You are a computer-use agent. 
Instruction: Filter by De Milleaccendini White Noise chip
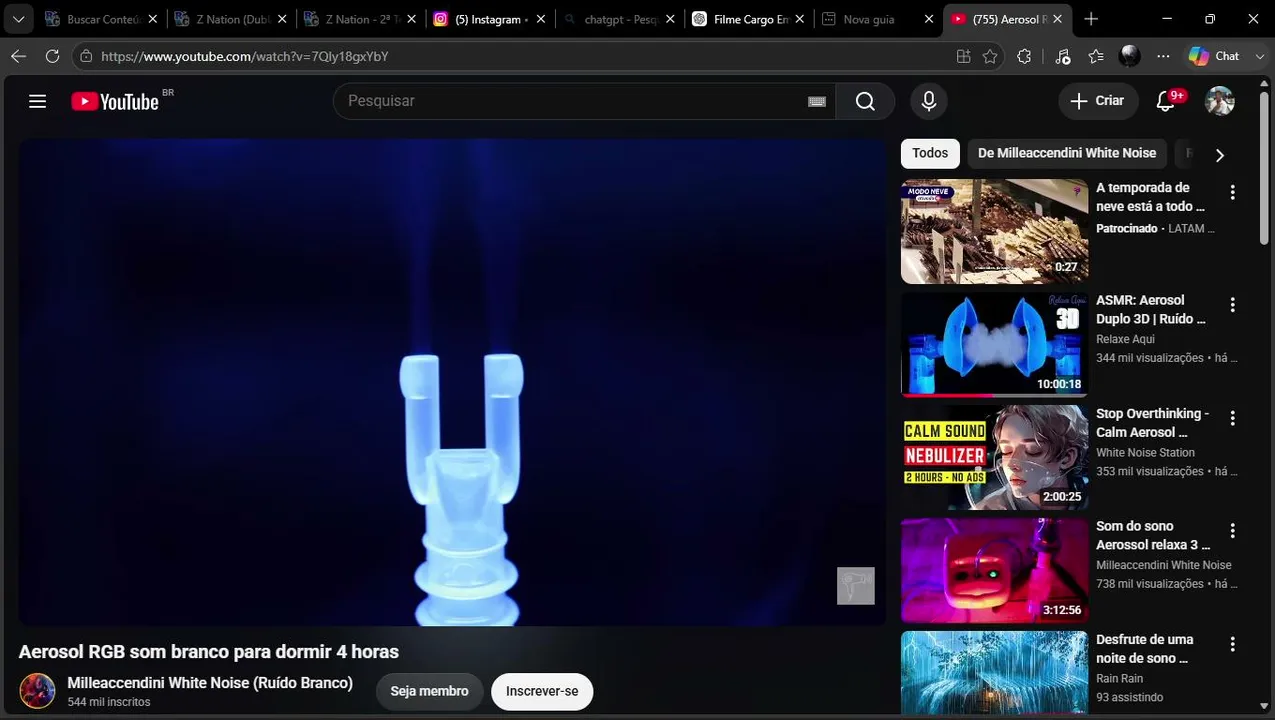point(1067,153)
